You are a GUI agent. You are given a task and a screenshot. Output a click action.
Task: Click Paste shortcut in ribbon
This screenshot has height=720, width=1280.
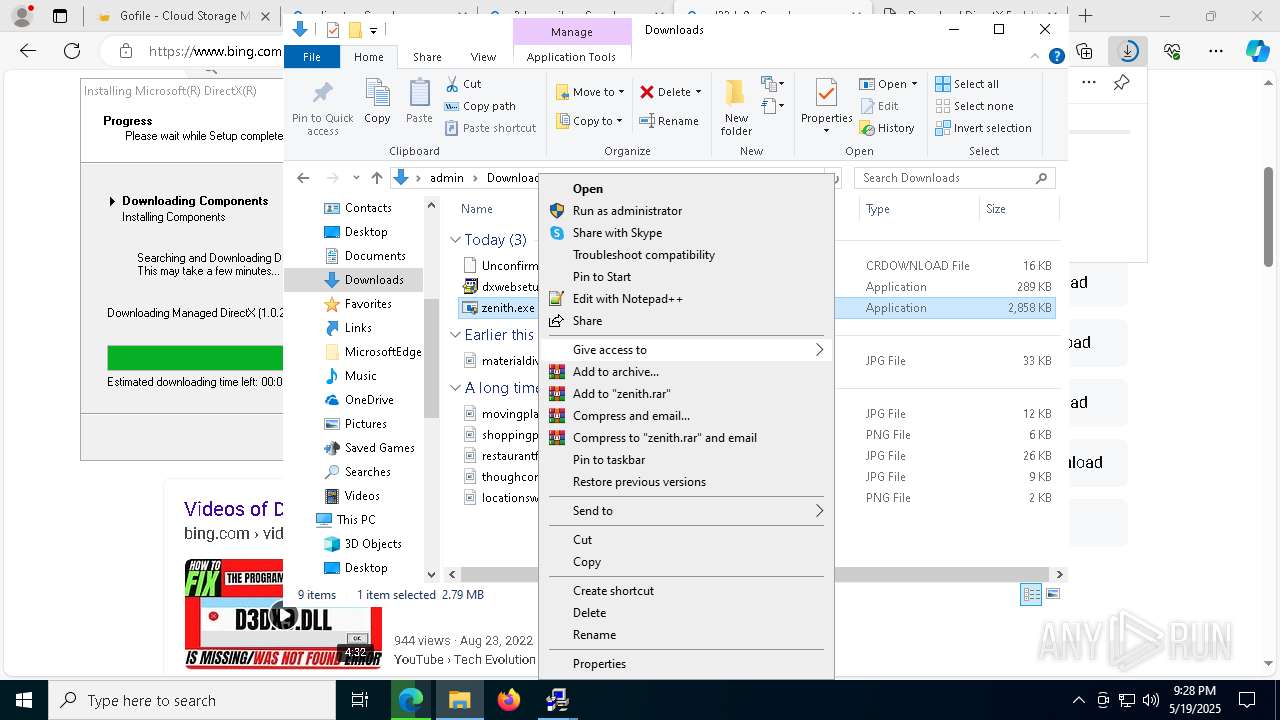490,128
